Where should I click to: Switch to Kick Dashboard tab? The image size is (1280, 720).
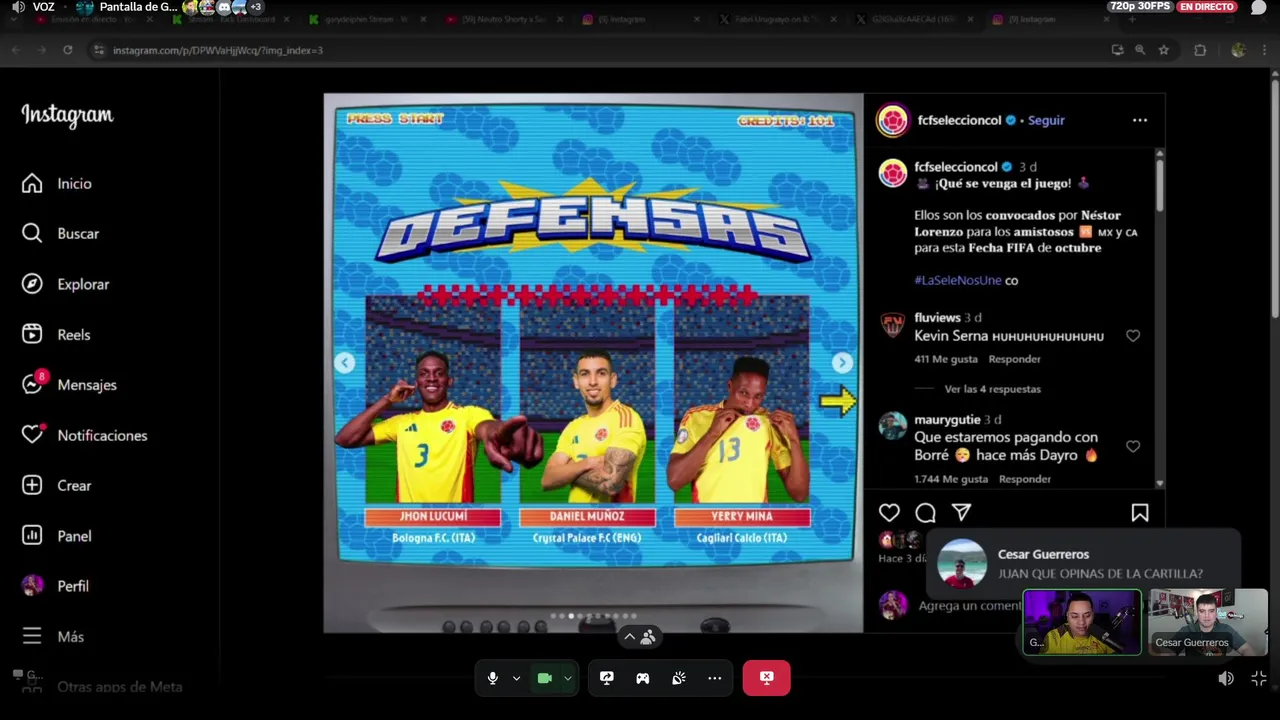pyautogui.click(x=229, y=19)
